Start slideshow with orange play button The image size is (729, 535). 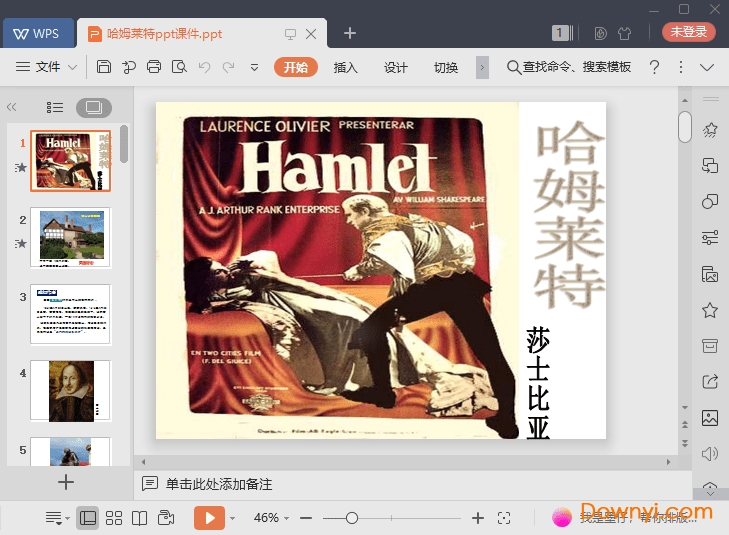pos(209,517)
